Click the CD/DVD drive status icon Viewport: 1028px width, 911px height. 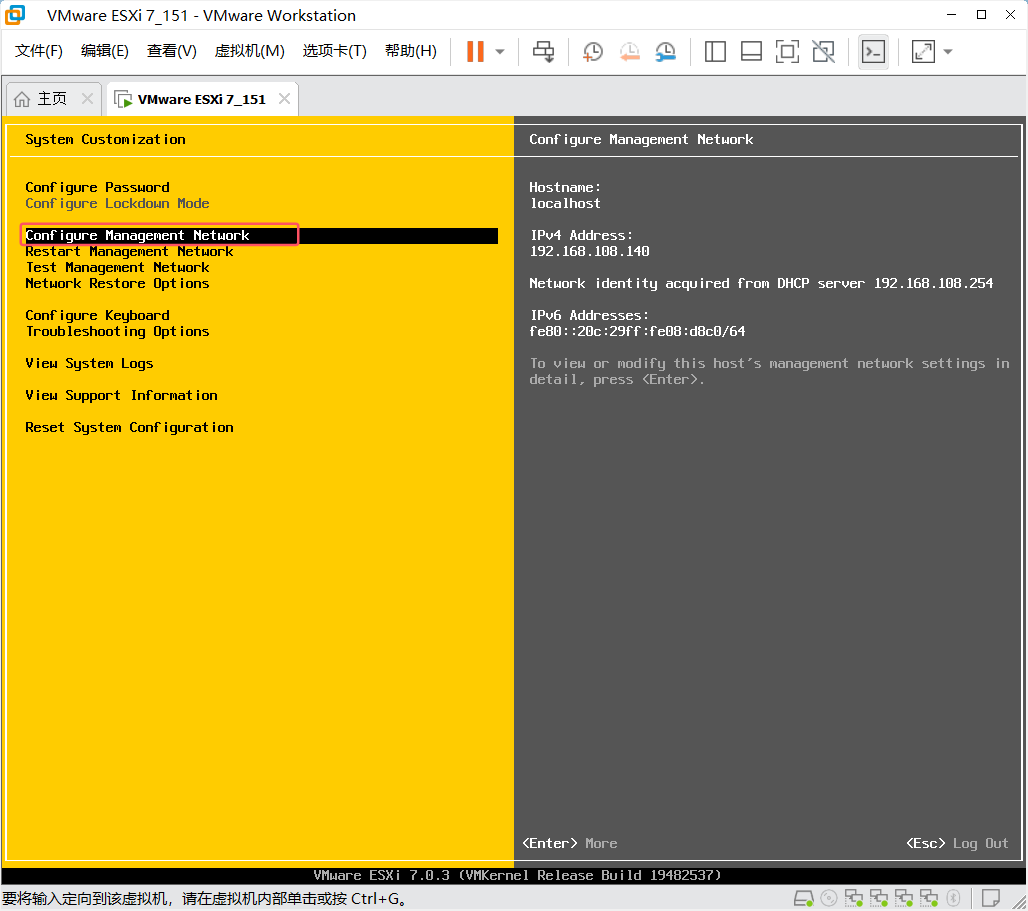(829, 898)
